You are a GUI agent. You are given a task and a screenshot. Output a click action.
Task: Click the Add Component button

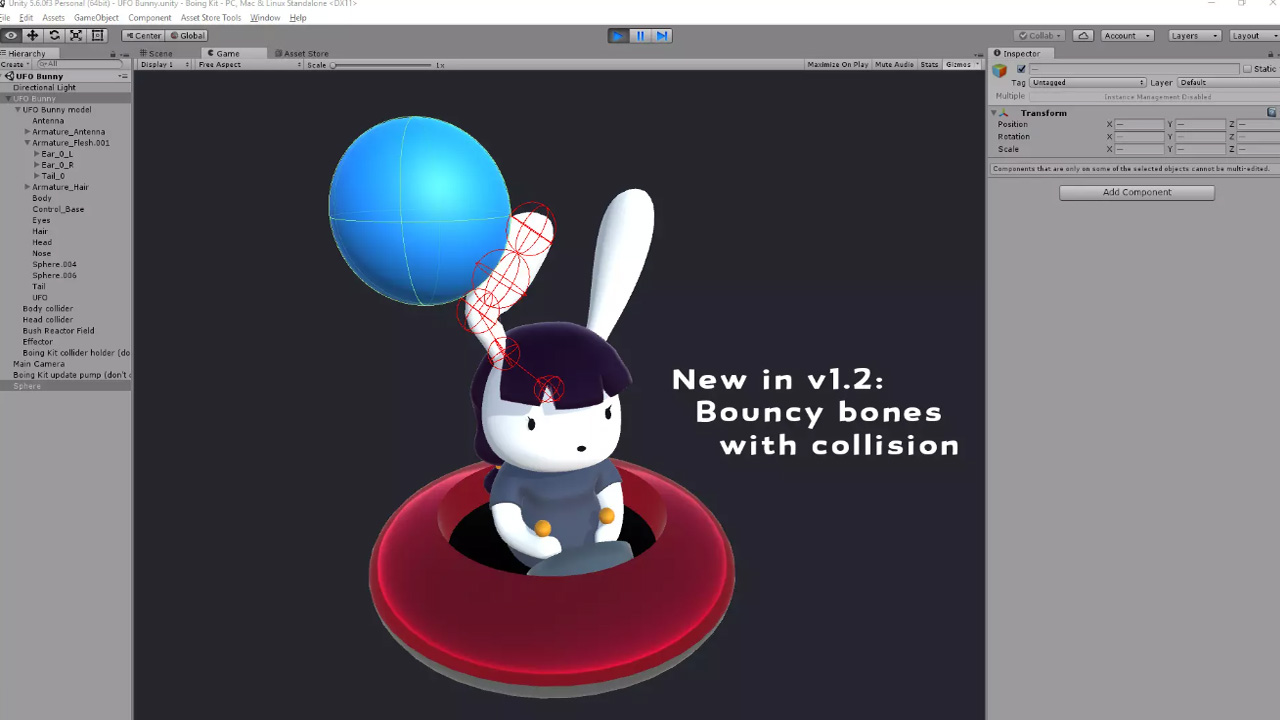point(1137,192)
